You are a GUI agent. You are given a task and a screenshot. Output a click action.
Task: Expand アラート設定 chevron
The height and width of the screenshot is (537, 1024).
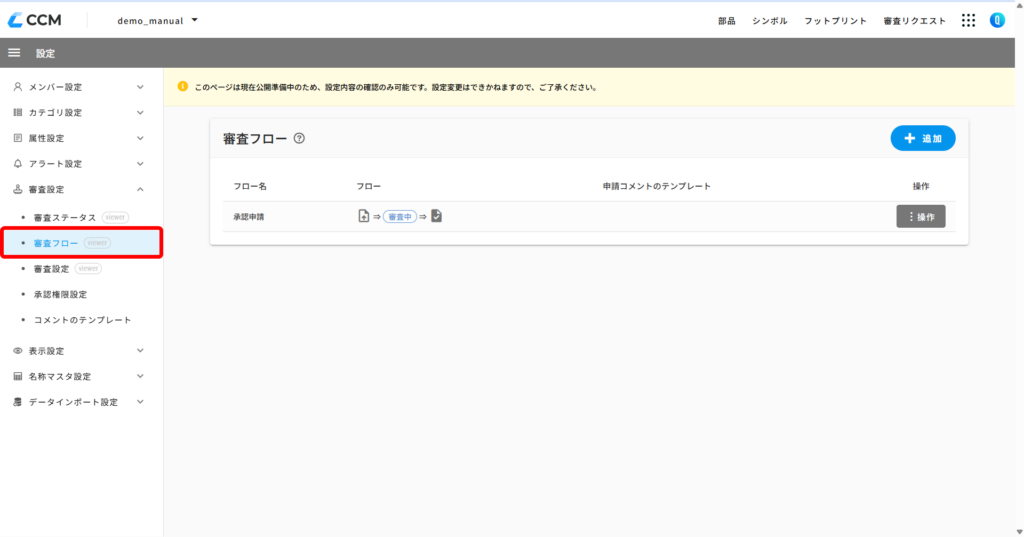coord(140,163)
